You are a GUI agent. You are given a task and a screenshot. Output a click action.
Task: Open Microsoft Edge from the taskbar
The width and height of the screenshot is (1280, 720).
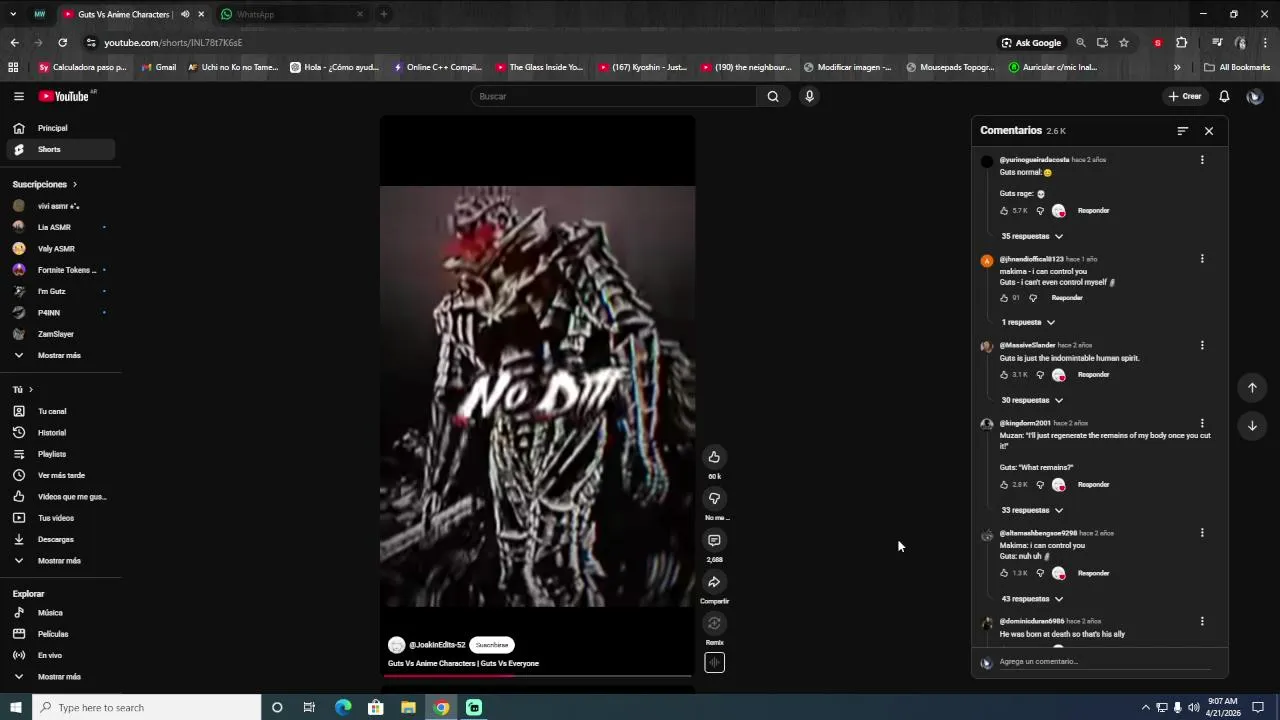tap(343, 708)
